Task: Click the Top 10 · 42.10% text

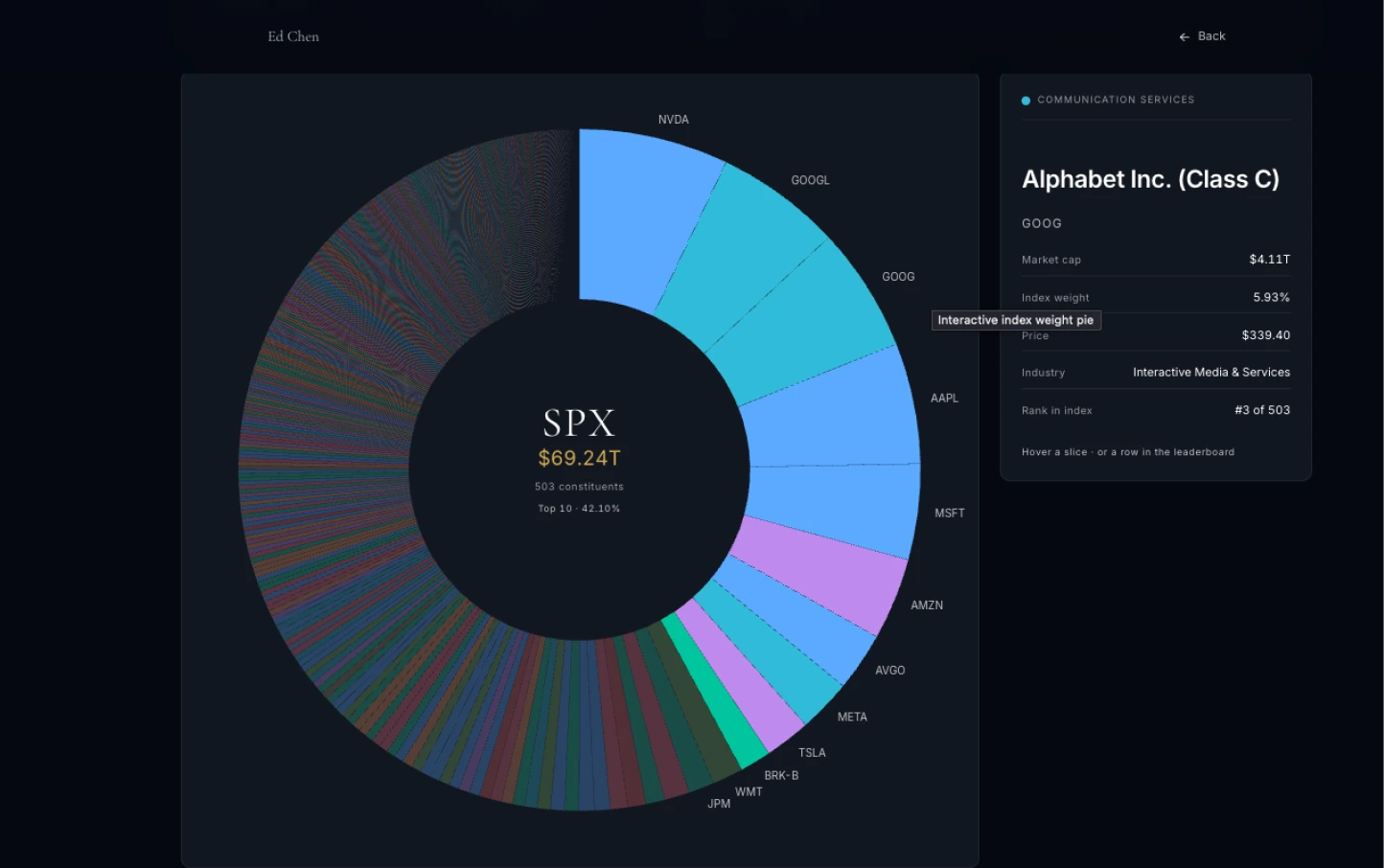Action: click(579, 509)
